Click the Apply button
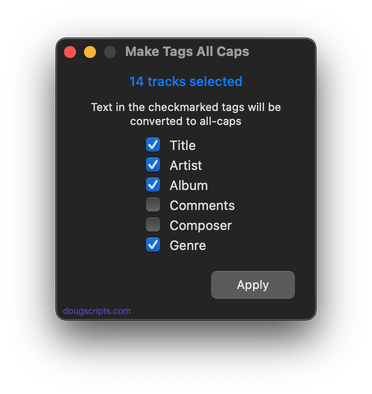The height and width of the screenshot is (394, 372). click(253, 285)
